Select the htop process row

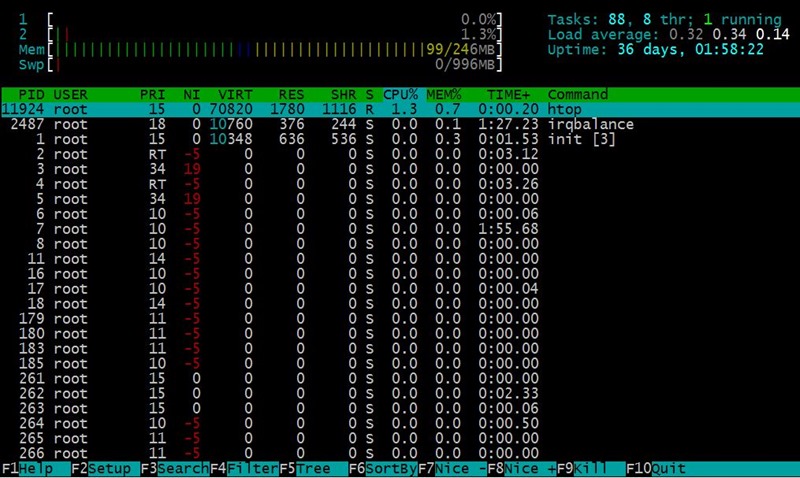tap(400, 109)
